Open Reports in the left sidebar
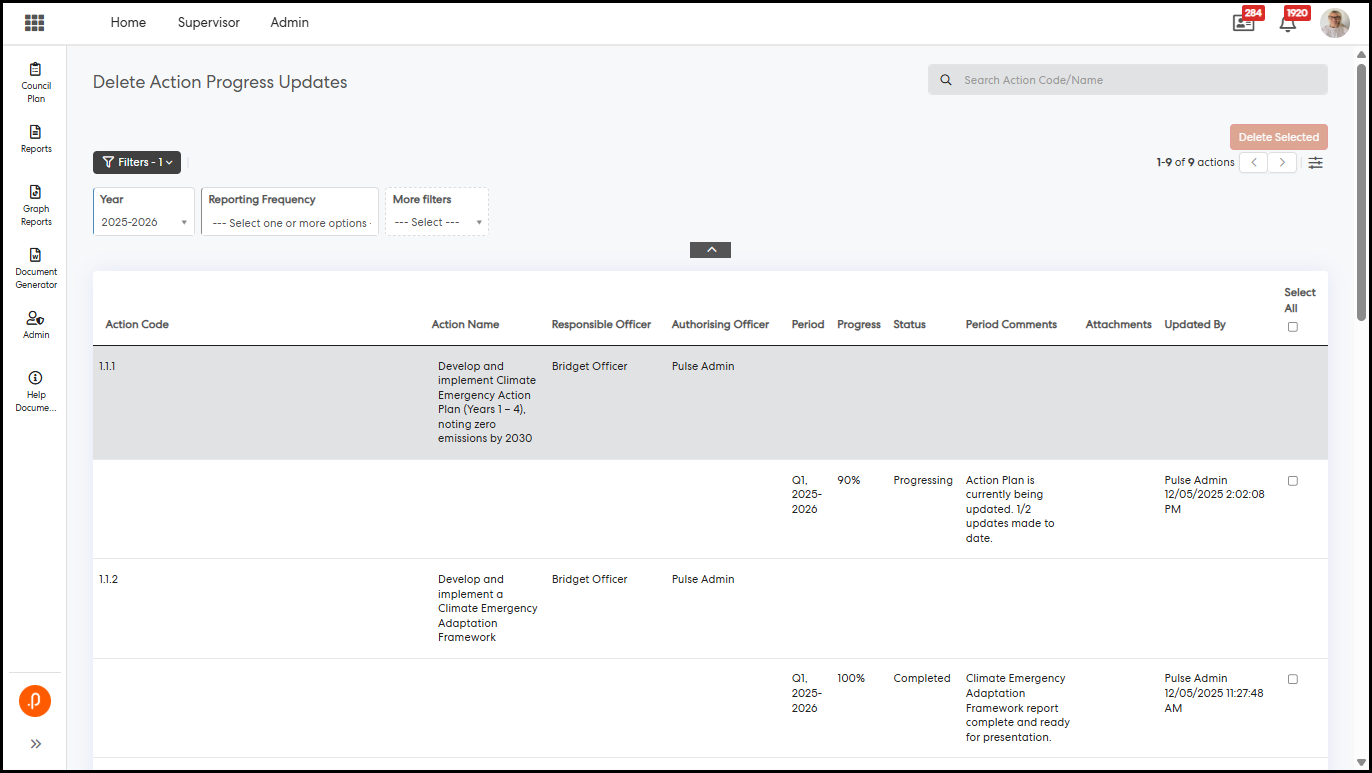 36,139
